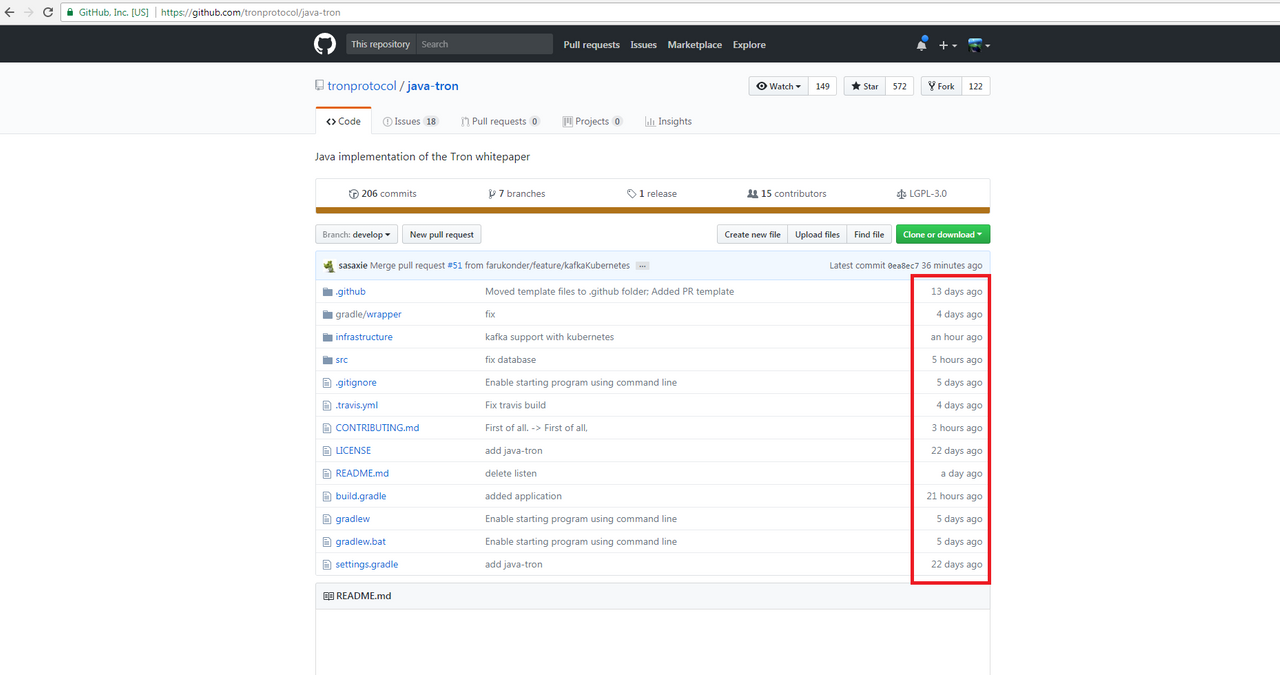Image resolution: width=1280 pixels, height=675 pixels.
Task: Open Marketplace in top navbar
Action: click(x=694, y=45)
